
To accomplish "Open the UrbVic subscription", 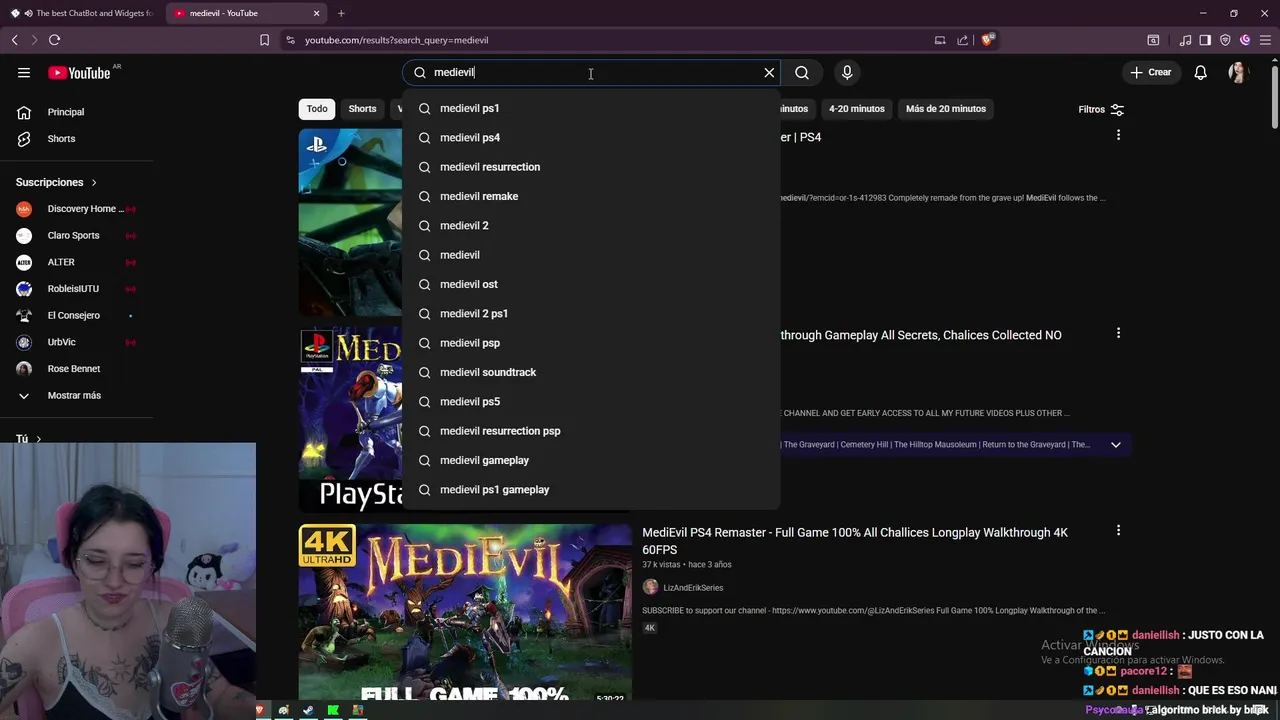I will [77, 342].
